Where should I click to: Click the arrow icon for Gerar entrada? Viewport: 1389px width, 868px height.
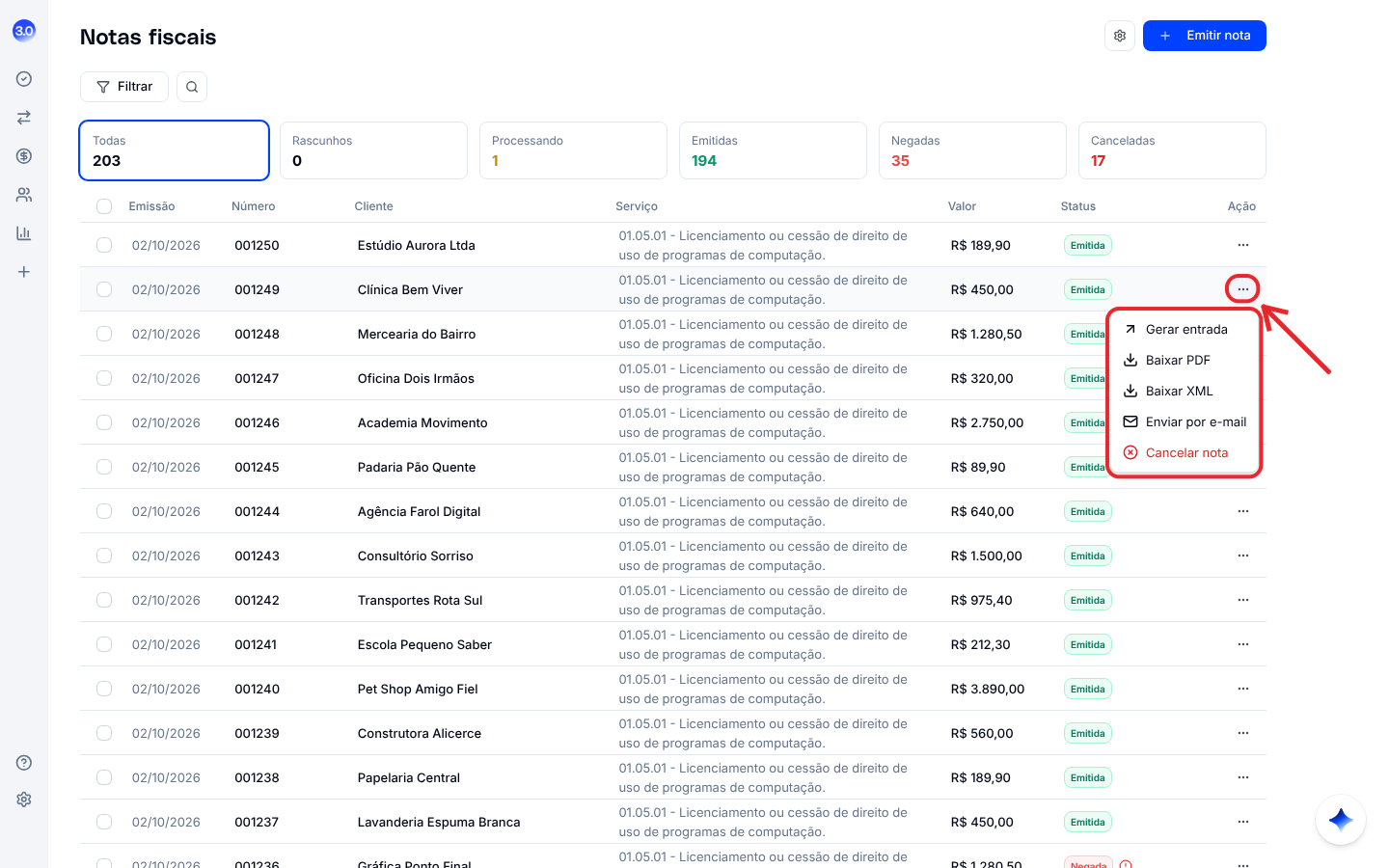coord(1130,329)
